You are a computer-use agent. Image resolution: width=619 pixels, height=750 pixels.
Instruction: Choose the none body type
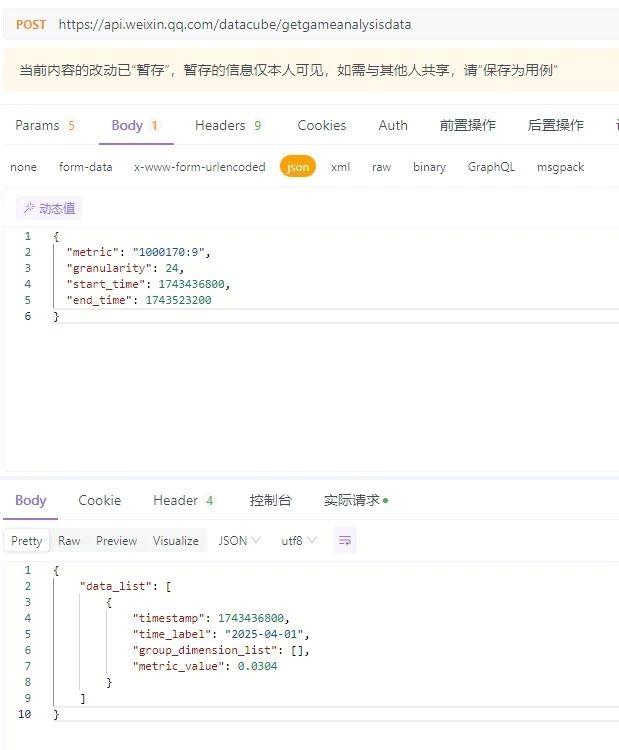(x=23, y=167)
